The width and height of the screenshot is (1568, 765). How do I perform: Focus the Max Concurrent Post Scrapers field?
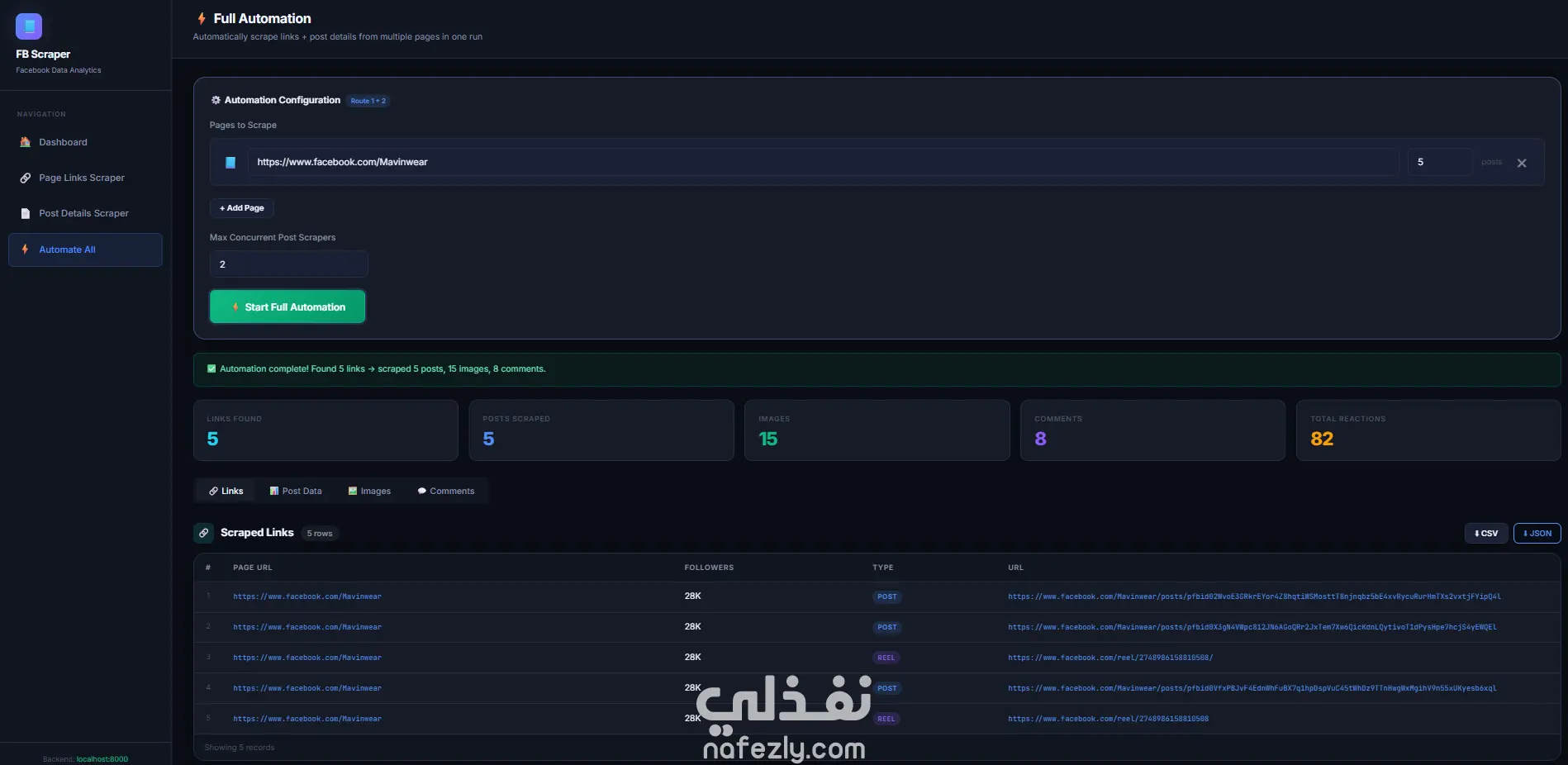(x=288, y=264)
